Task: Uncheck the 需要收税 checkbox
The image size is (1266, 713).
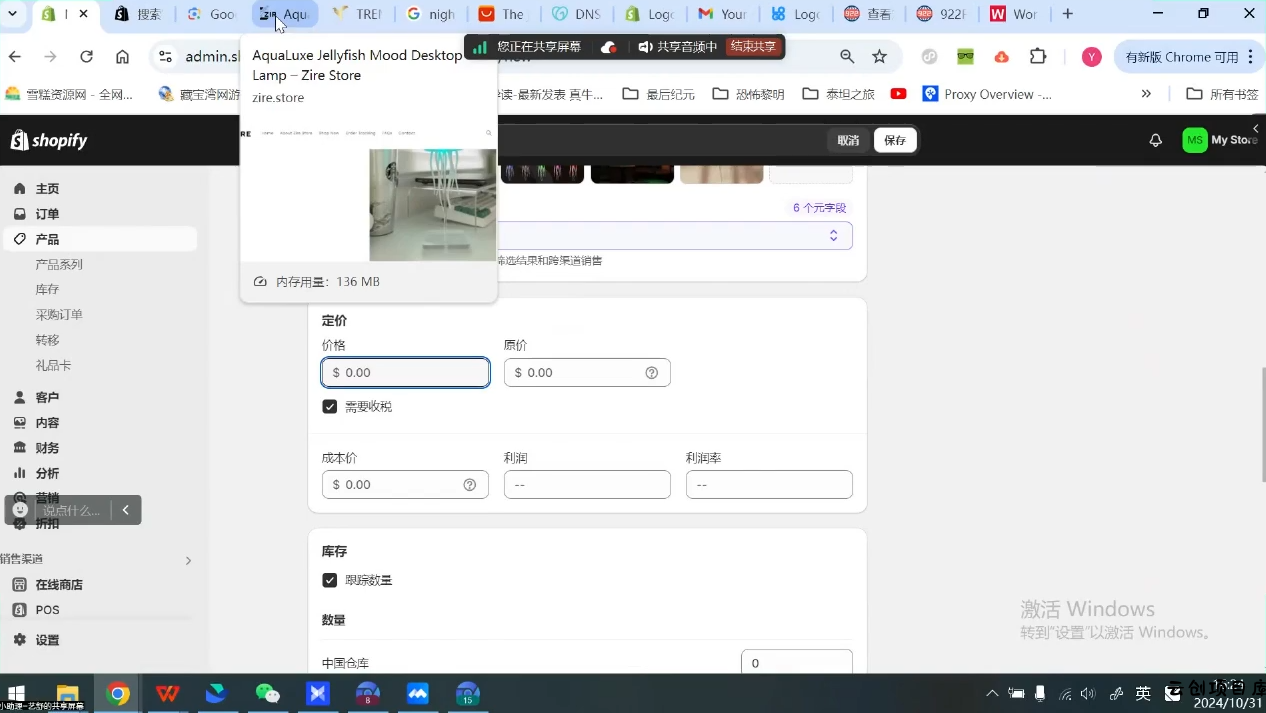Action: click(x=330, y=407)
